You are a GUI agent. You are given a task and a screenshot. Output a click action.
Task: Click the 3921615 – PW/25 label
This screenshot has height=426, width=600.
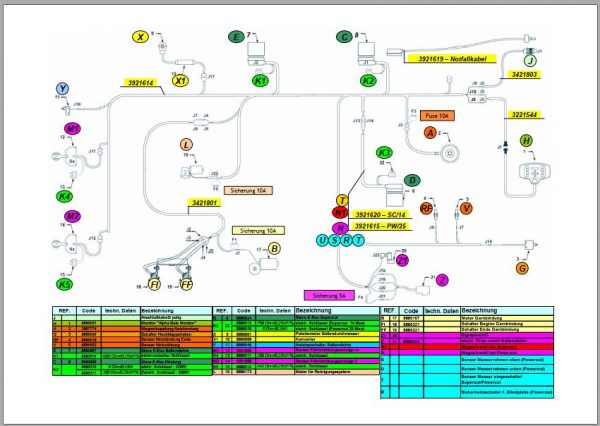pyautogui.click(x=380, y=226)
